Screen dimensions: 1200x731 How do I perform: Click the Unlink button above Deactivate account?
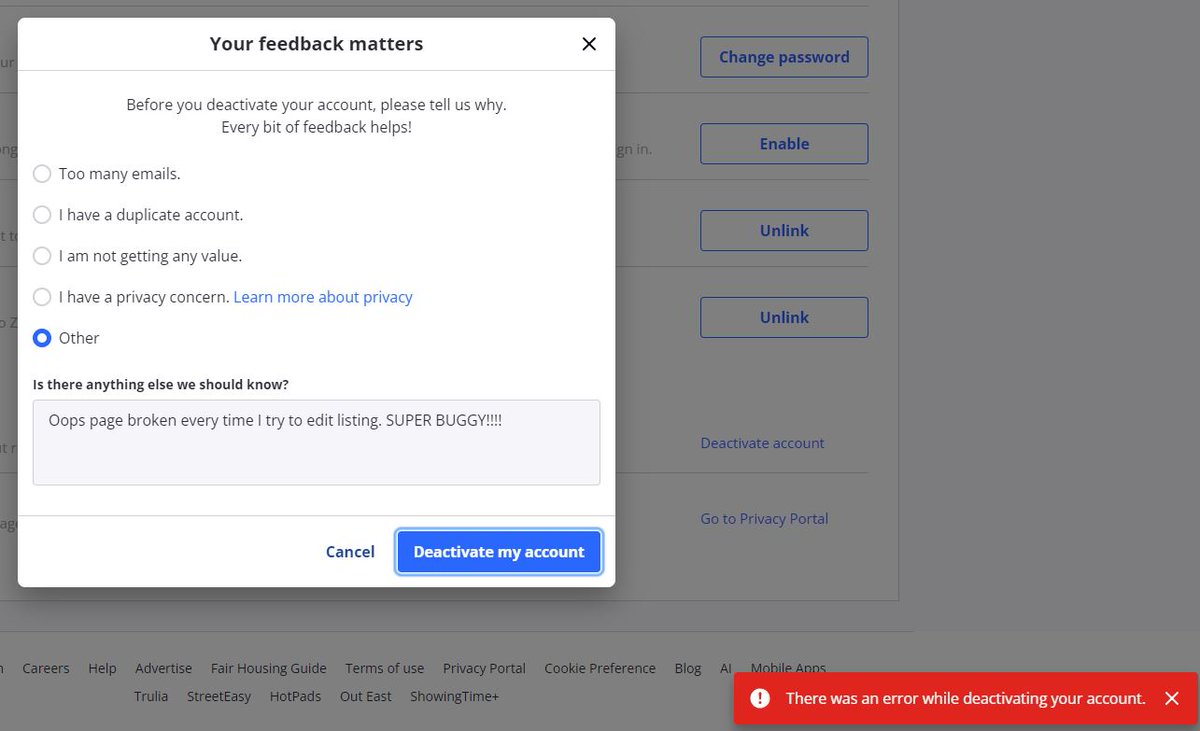coord(784,317)
